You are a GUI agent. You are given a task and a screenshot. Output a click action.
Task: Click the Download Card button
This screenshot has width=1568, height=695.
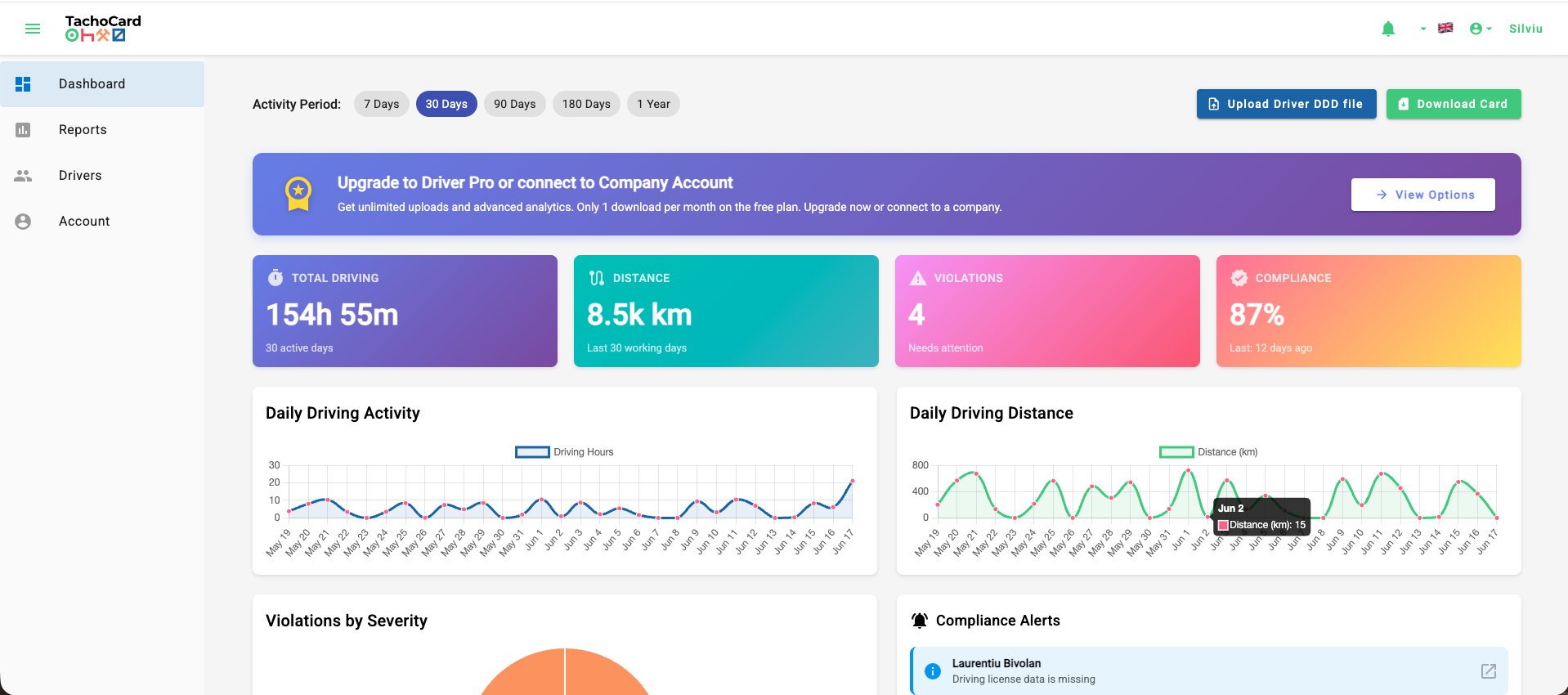pyautogui.click(x=1454, y=104)
